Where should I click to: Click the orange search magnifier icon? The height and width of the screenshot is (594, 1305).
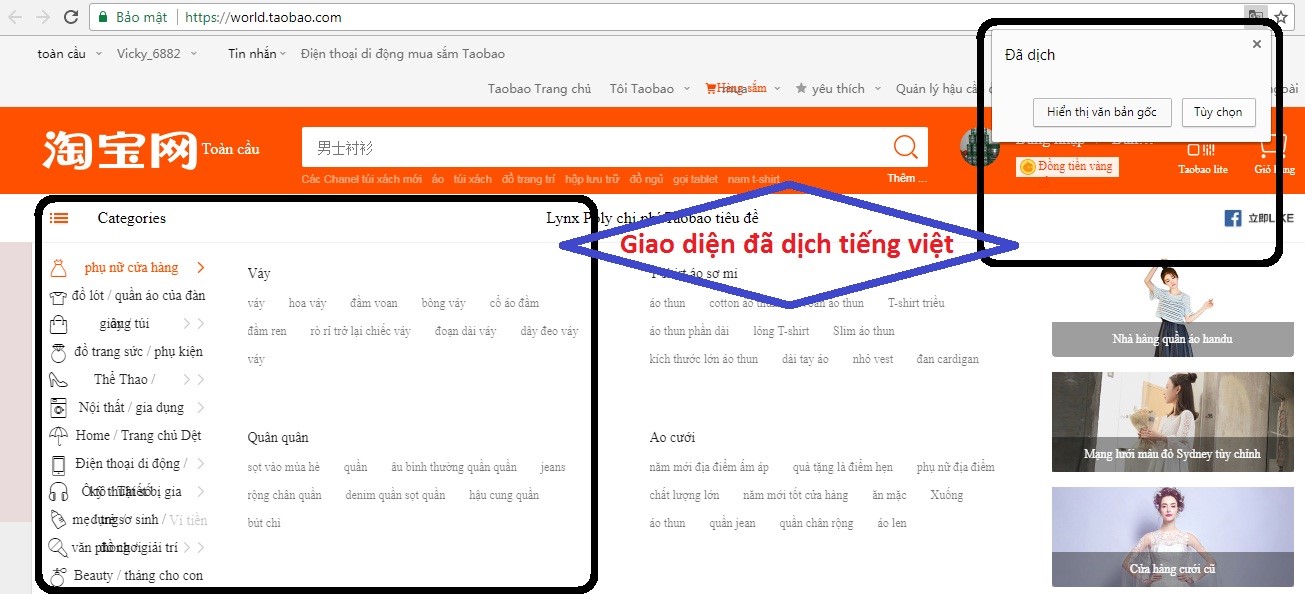coord(905,148)
